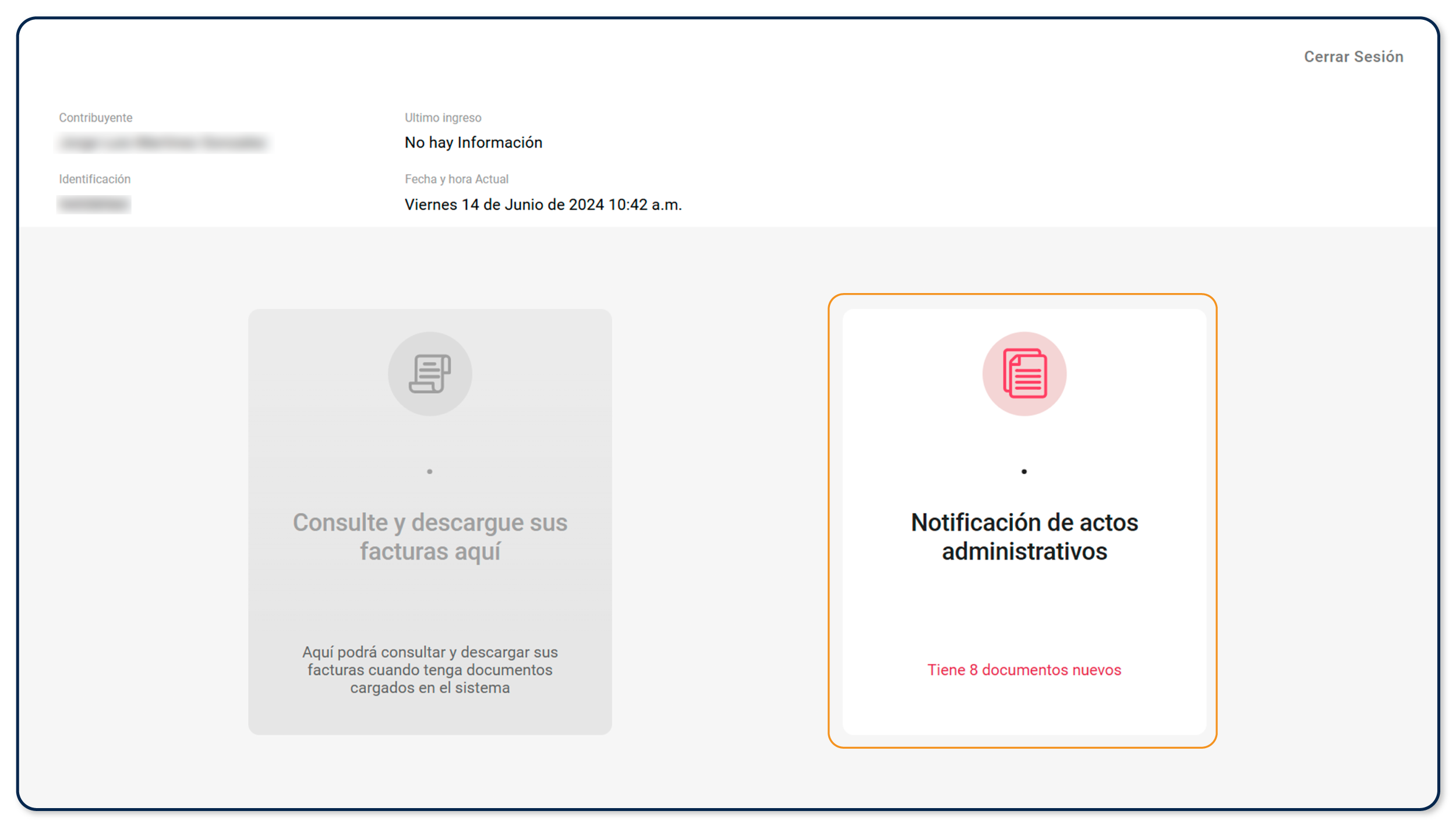Click the gray circle behind the invoice icon
Screen dimensions: 1456x825
click(430, 375)
